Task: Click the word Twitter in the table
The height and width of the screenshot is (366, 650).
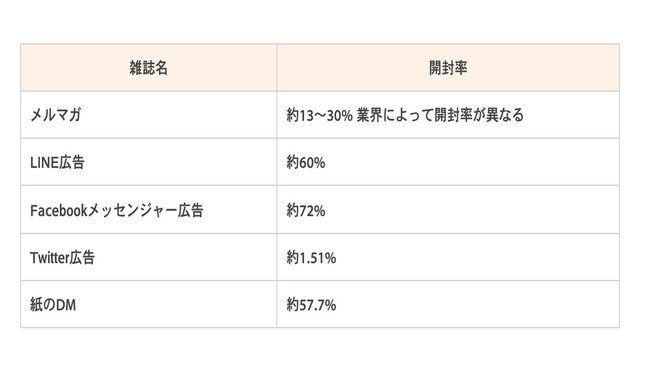Action: [x=49, y=258]
